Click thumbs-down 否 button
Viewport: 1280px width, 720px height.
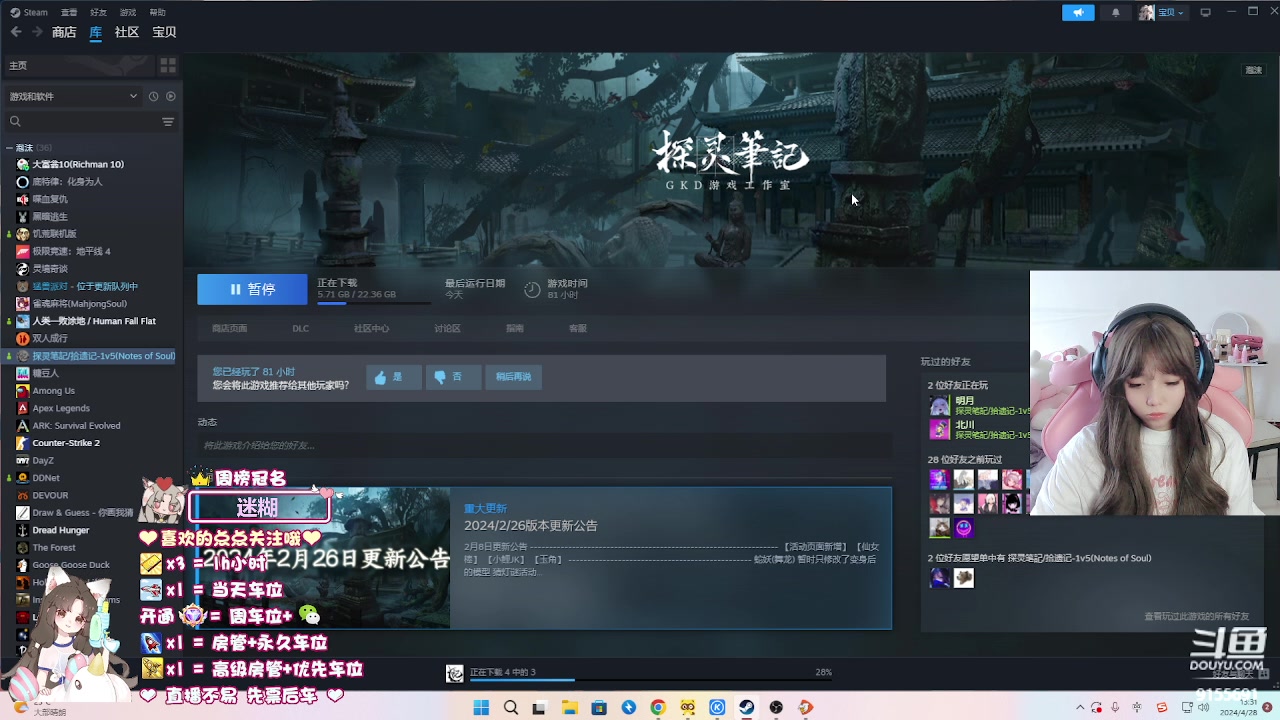tap(453, 377)
